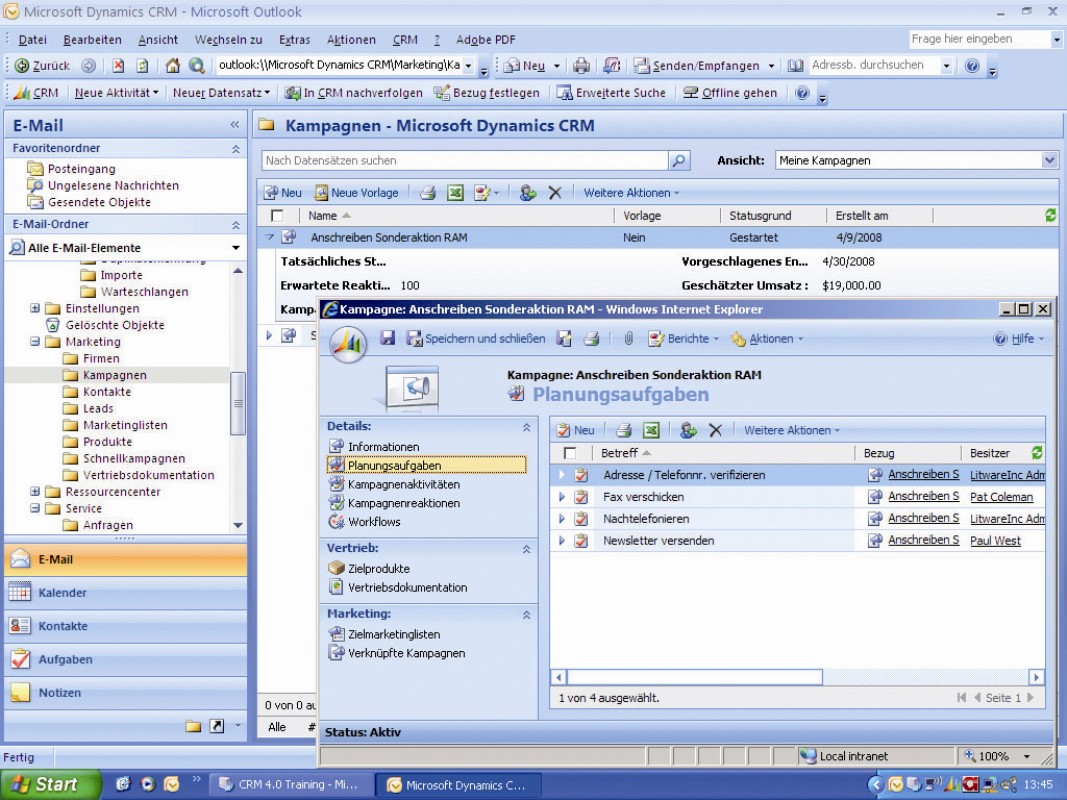Collapse the Favoritenordner section
This screenshot has width=1067, height=800.
point(235,149)
